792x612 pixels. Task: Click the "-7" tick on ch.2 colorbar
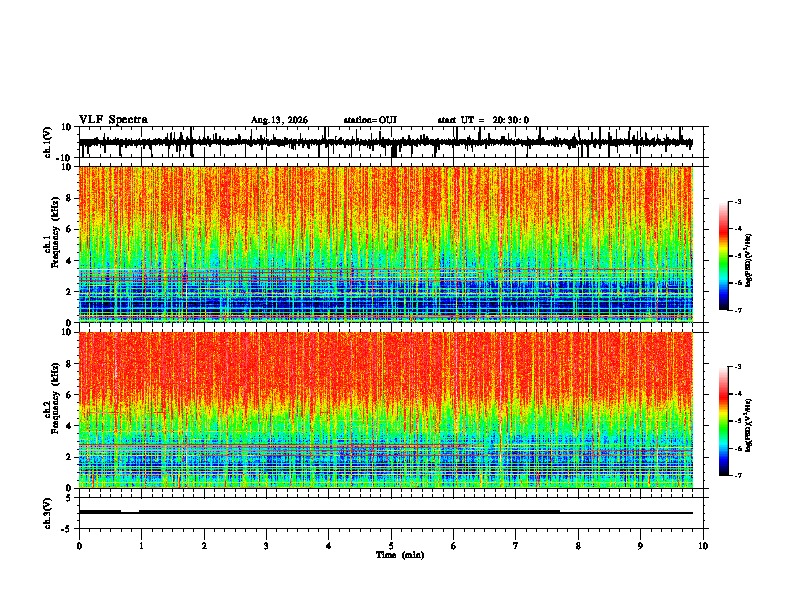coord(737,475)
